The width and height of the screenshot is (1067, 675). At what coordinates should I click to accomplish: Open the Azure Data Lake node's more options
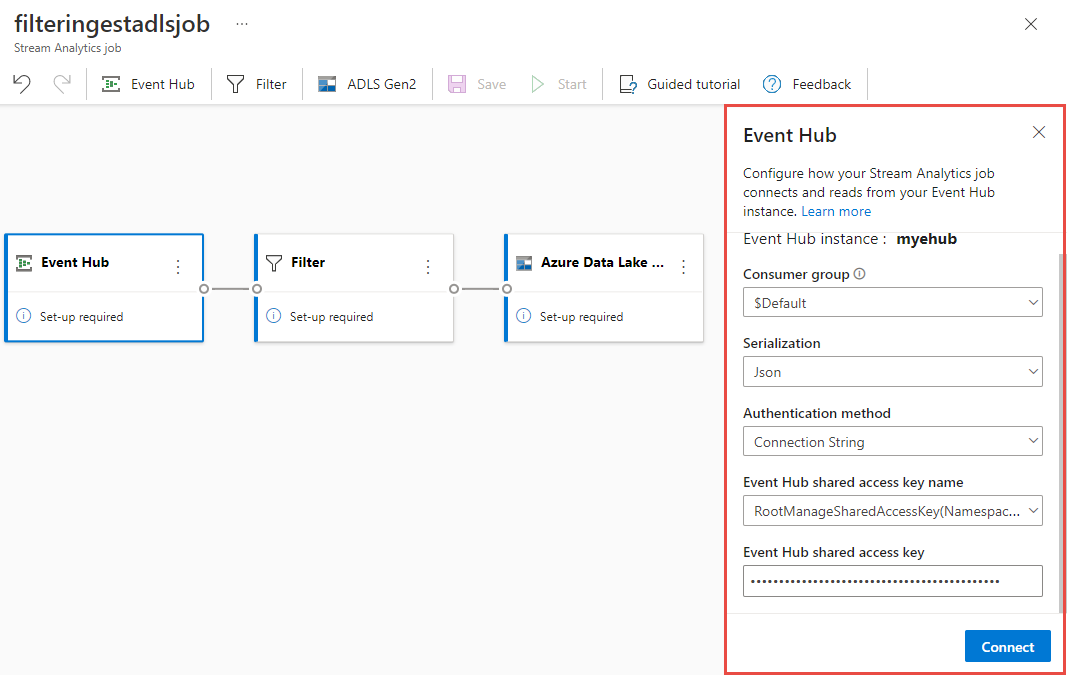(x=683, y=267)
